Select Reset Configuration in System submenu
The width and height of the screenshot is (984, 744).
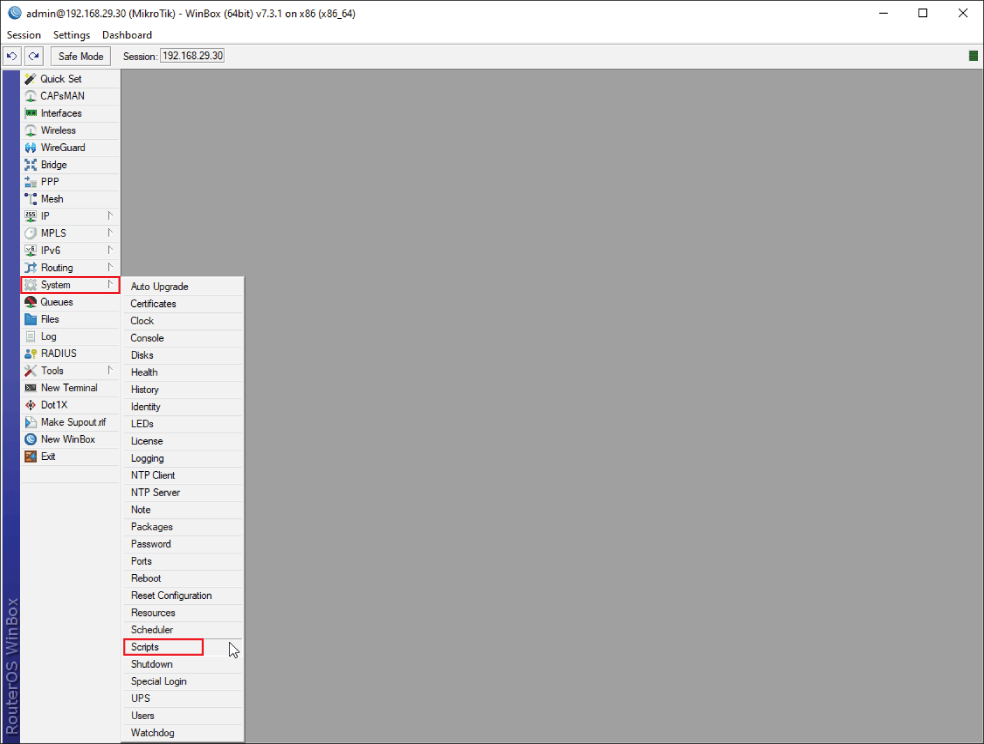coord(171,596)
